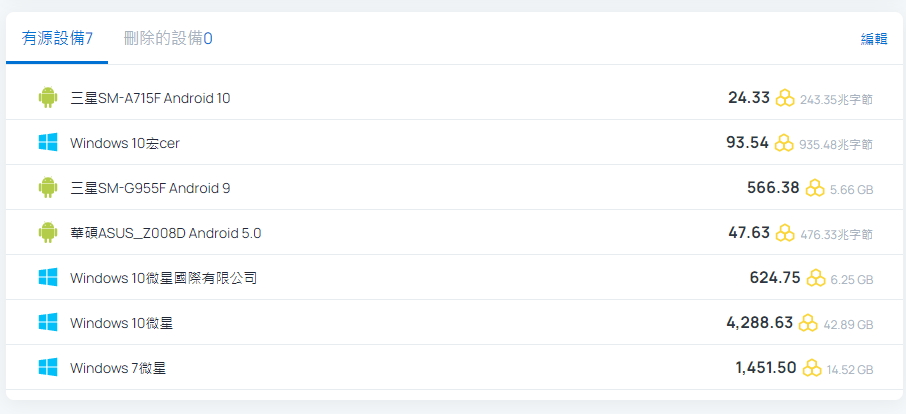This screenshot has height=414, width=906.
Task: Click the 14.52 GB traffic amount
Action: pos(850,370)
